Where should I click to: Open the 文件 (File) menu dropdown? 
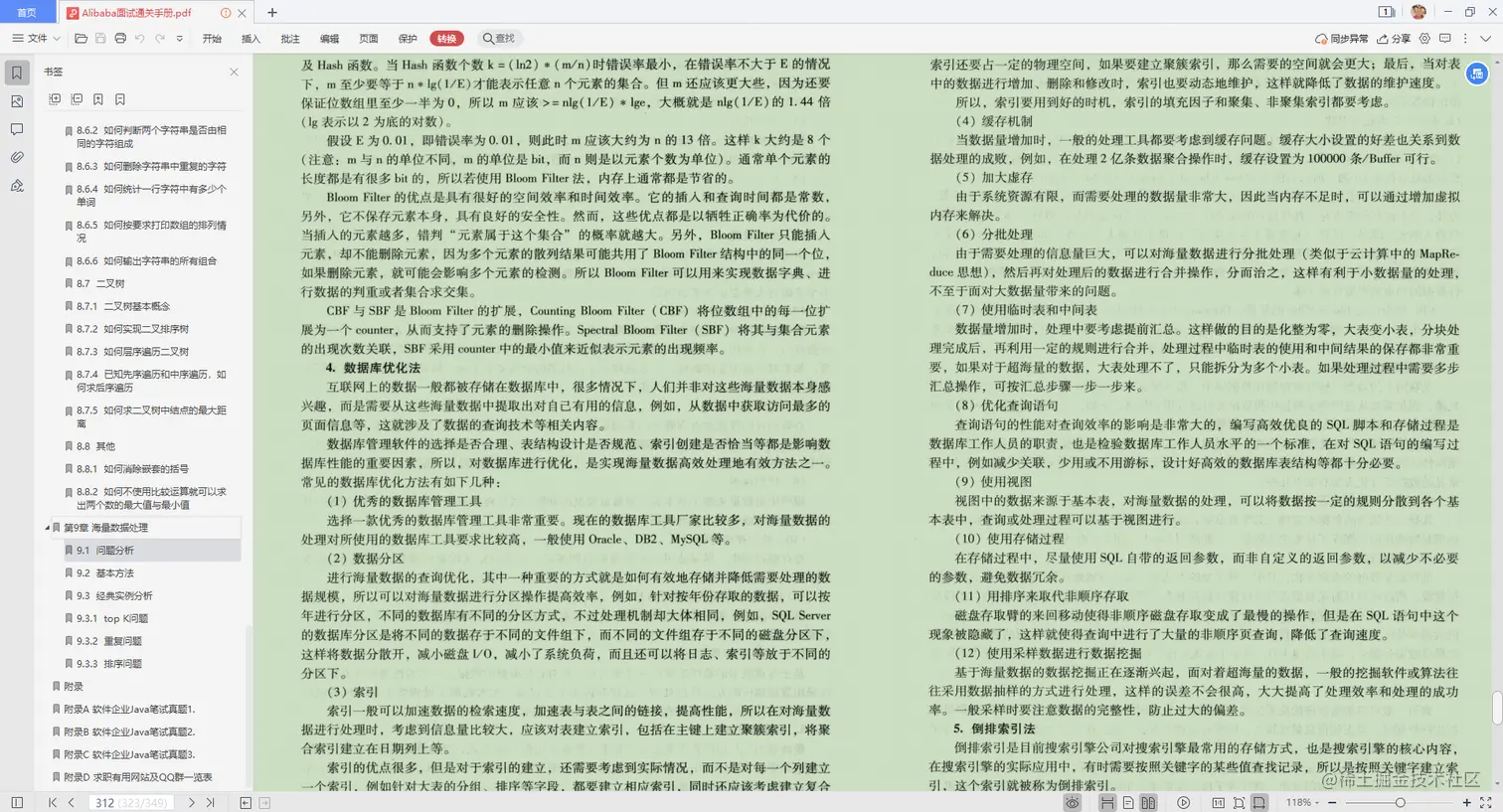click(x=35, y=38)
